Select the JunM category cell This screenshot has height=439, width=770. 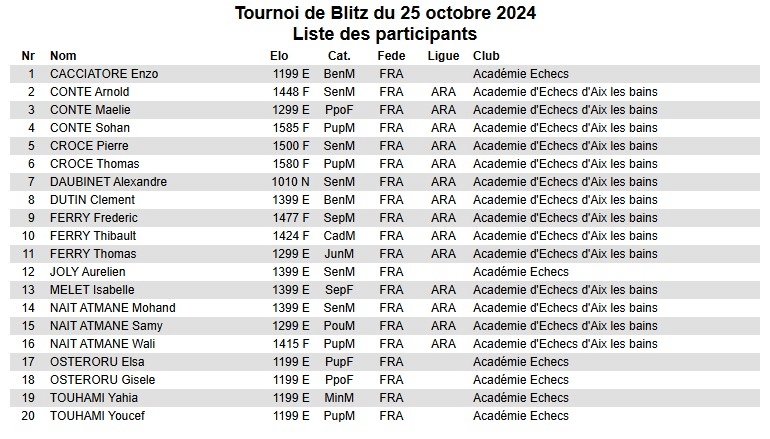tap(339, 254)
